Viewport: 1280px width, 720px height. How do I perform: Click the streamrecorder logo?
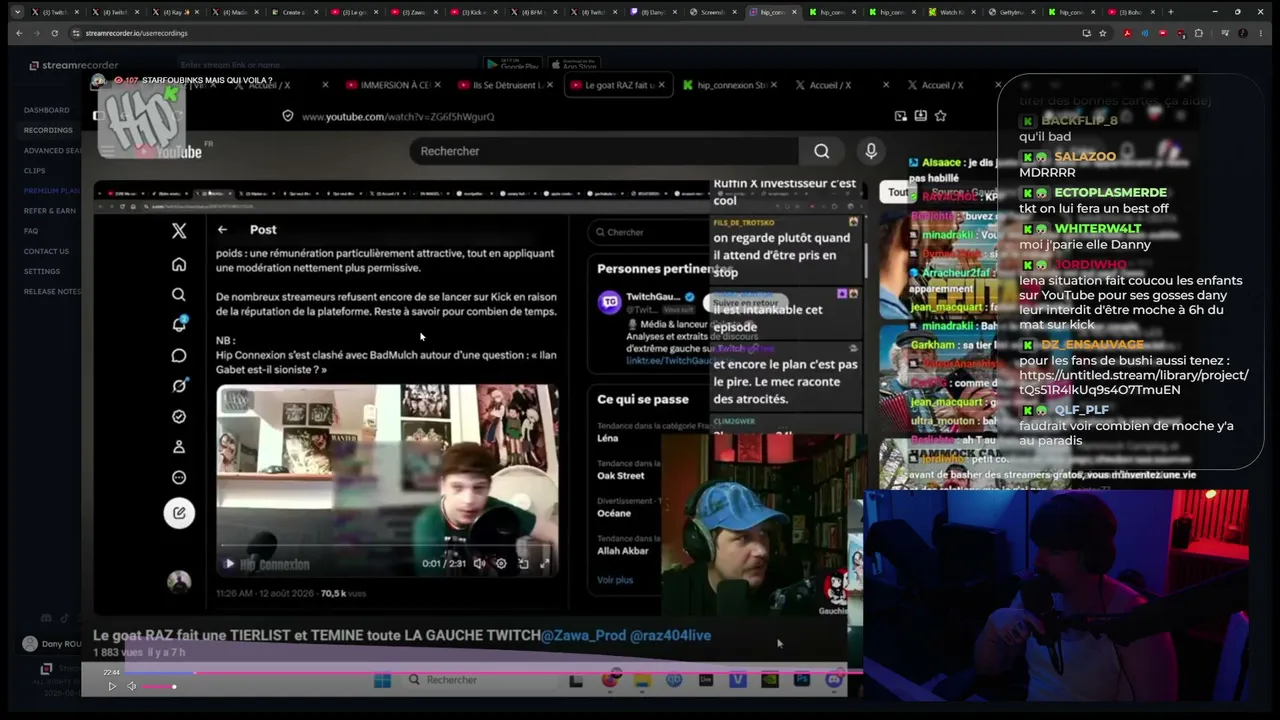tap(73, 65)
